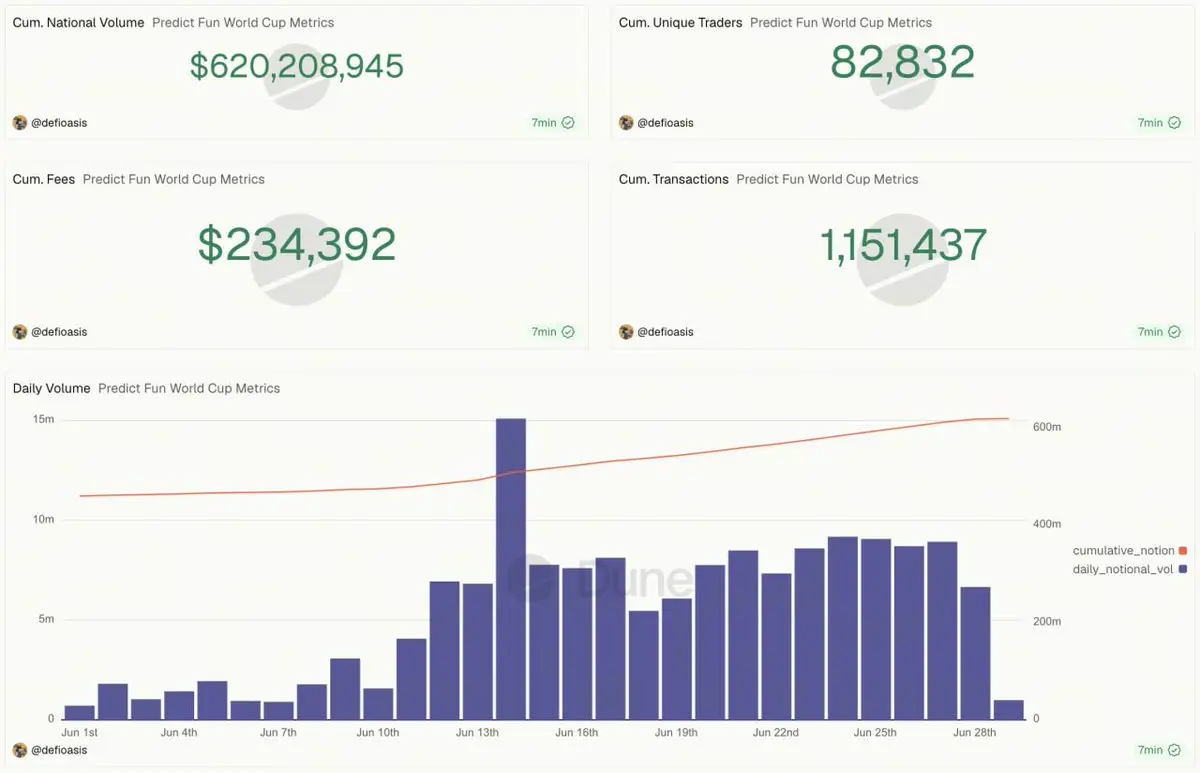Image resolution: width=1200 pixels, height=773 pixels.
Task: Click the 600m right axis label
Action: (x=1046, y=427)
